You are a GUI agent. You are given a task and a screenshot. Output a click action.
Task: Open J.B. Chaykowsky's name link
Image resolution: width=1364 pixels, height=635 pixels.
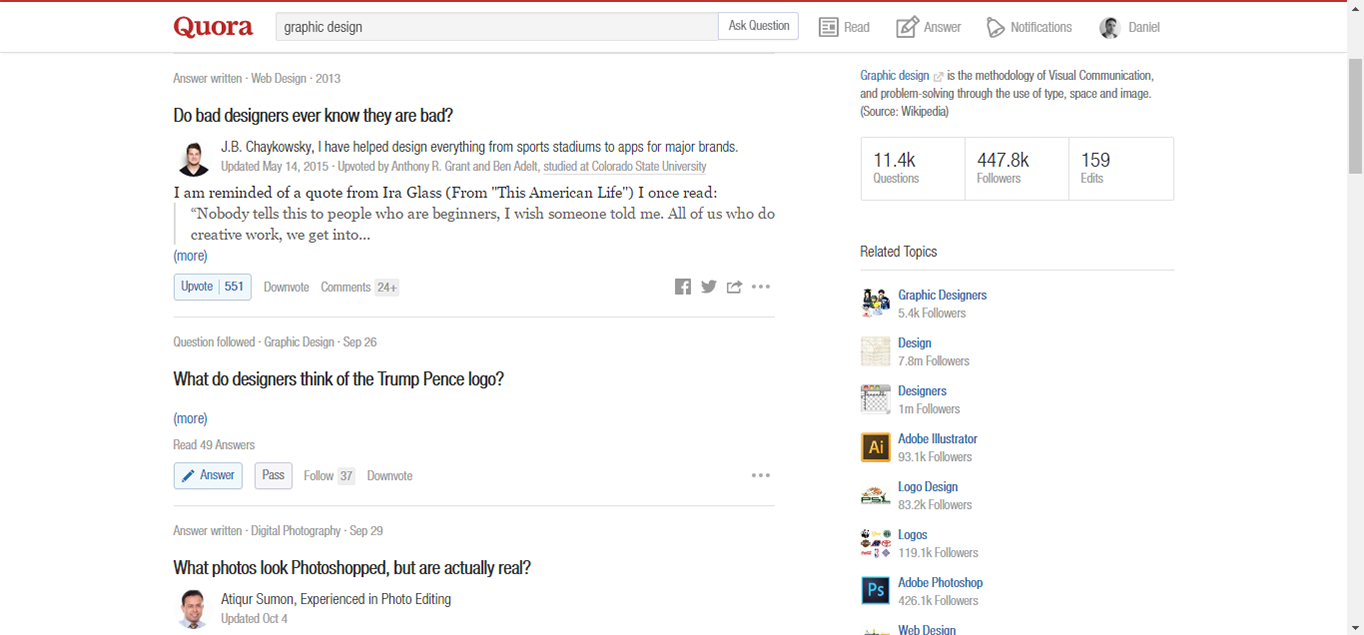(x=267, y=147)
